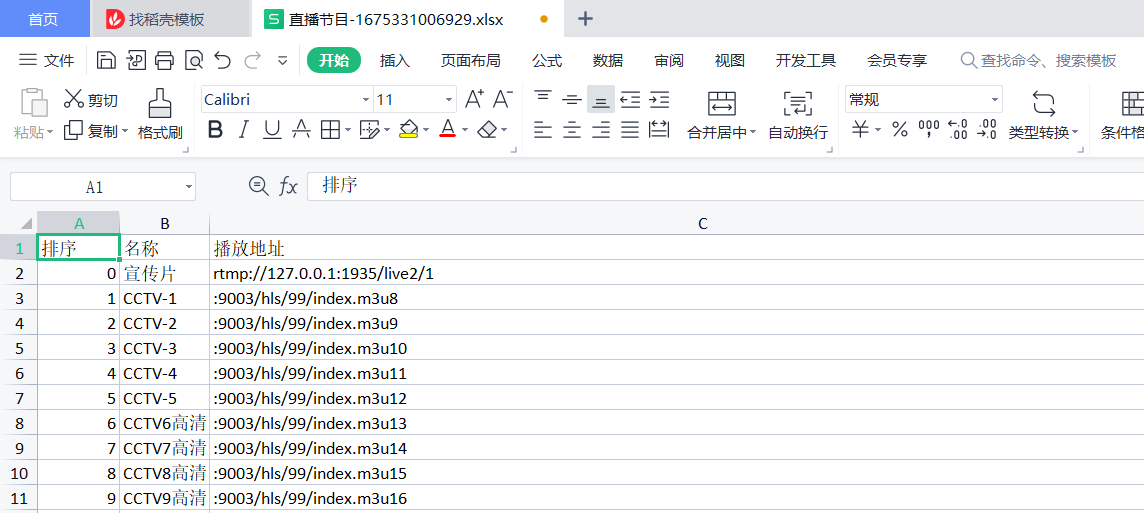The width and height of the screenshot is (1144, 513).
Task: Click the Save icon in quick access toolbar
Action: coord(106,61)
